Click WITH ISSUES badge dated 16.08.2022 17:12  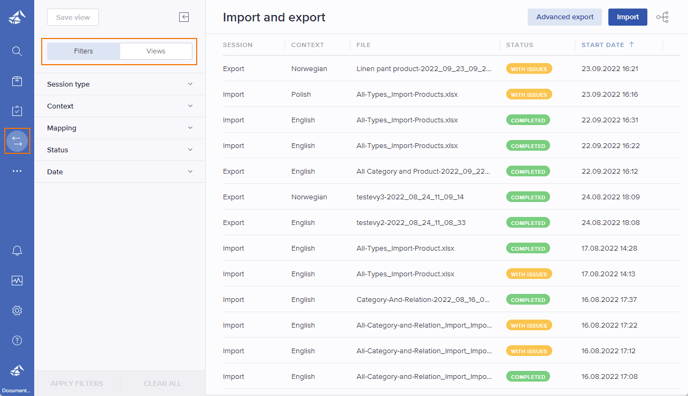(529, 351)
